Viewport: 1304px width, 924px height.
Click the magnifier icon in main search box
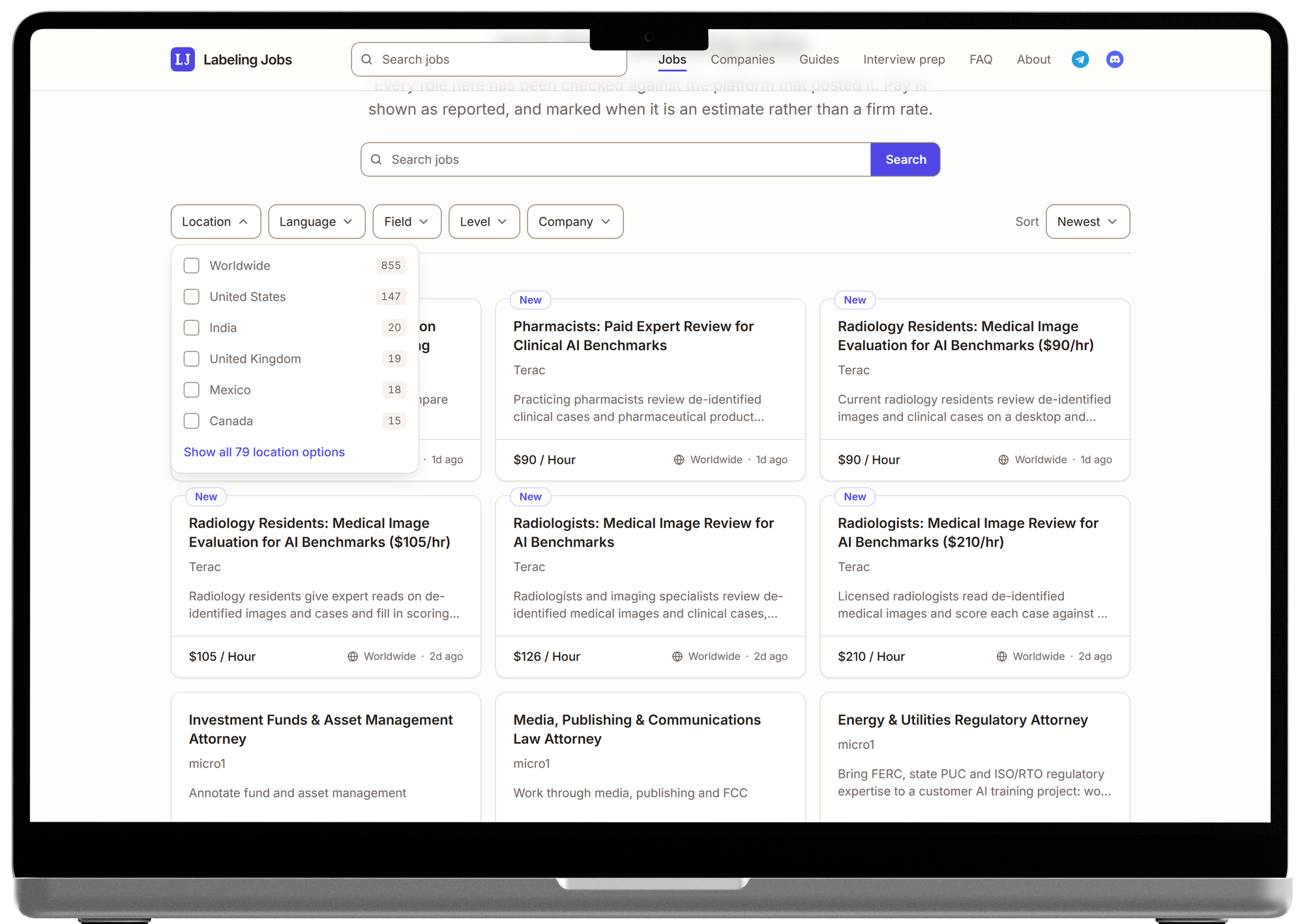pos(376,160)
